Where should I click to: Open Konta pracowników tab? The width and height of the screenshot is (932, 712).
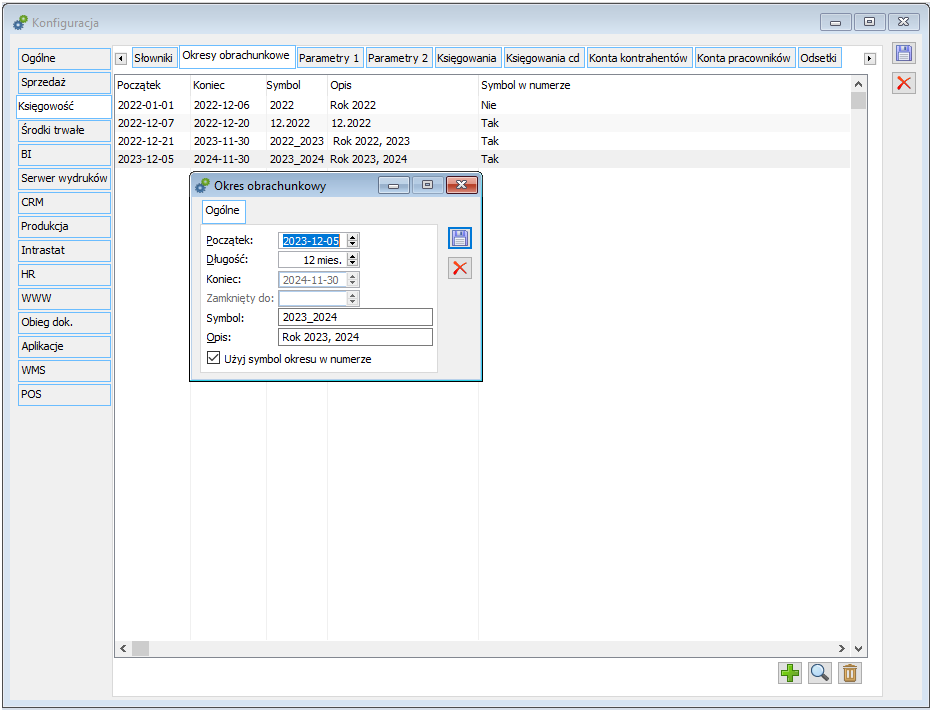point(744,58)
